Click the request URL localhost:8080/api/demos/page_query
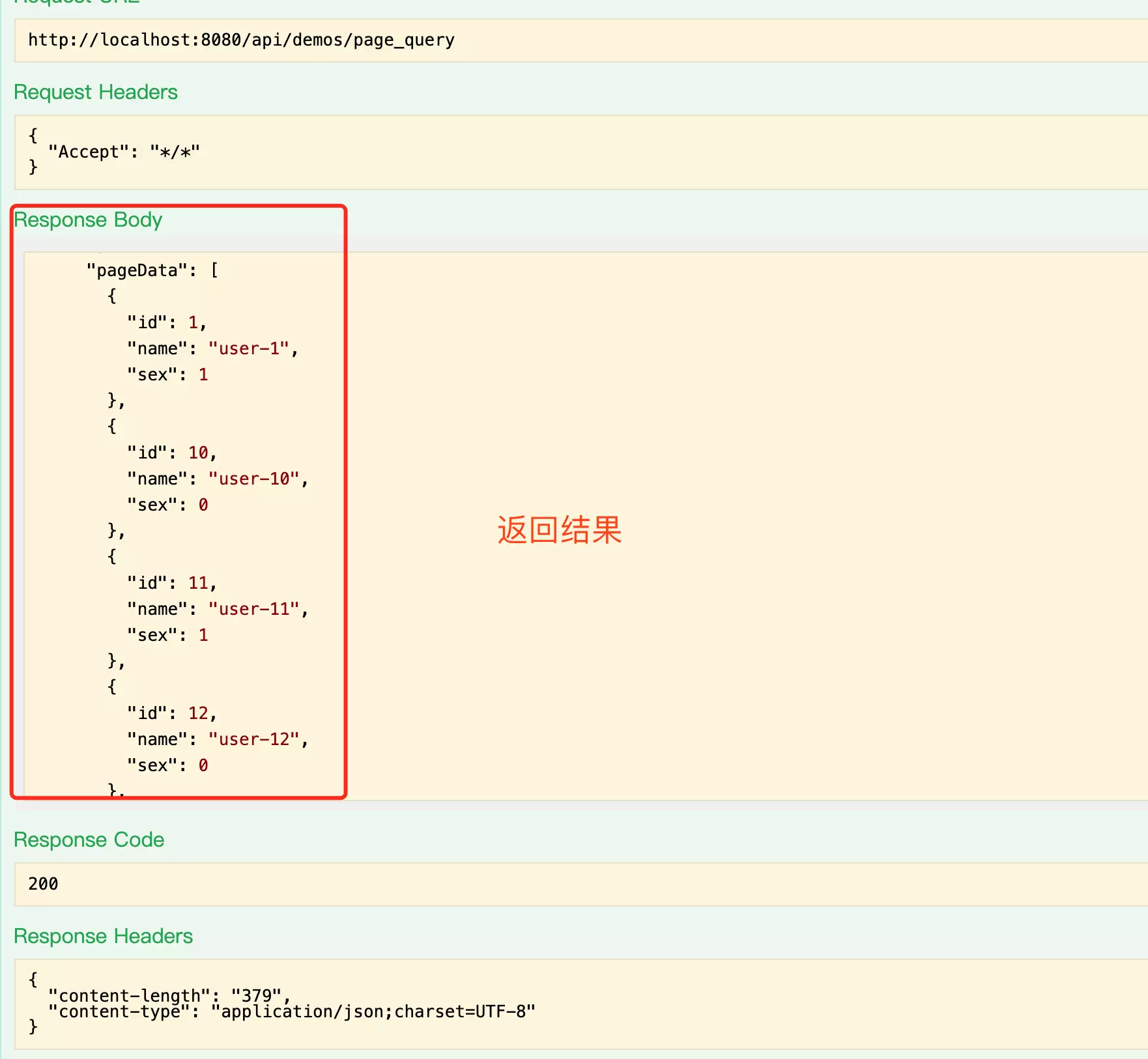This screenshot has height=1059, width=1148. pos(241,40)
